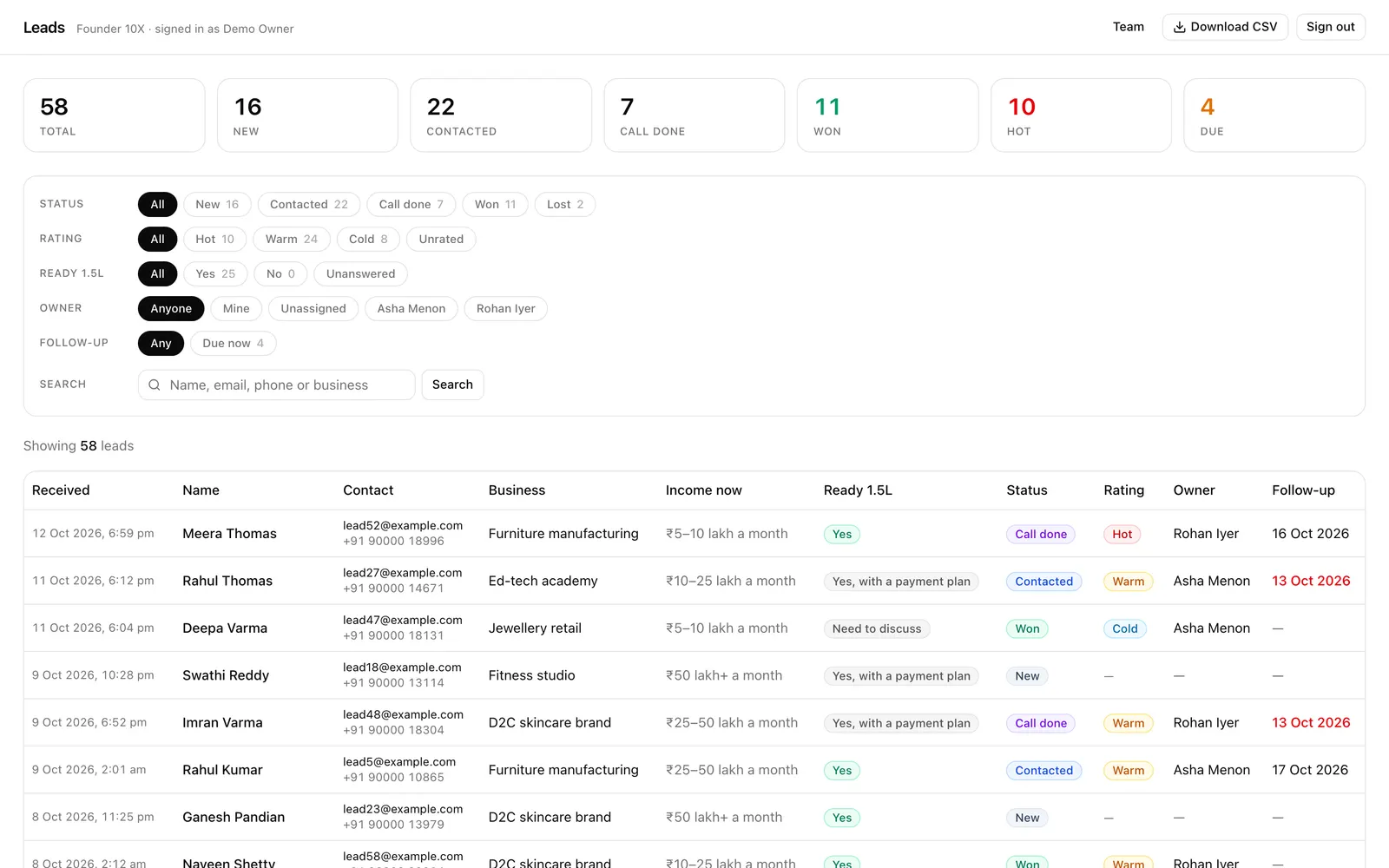
Task: Focus the name, email, phone search field
Action: point(276,385)
